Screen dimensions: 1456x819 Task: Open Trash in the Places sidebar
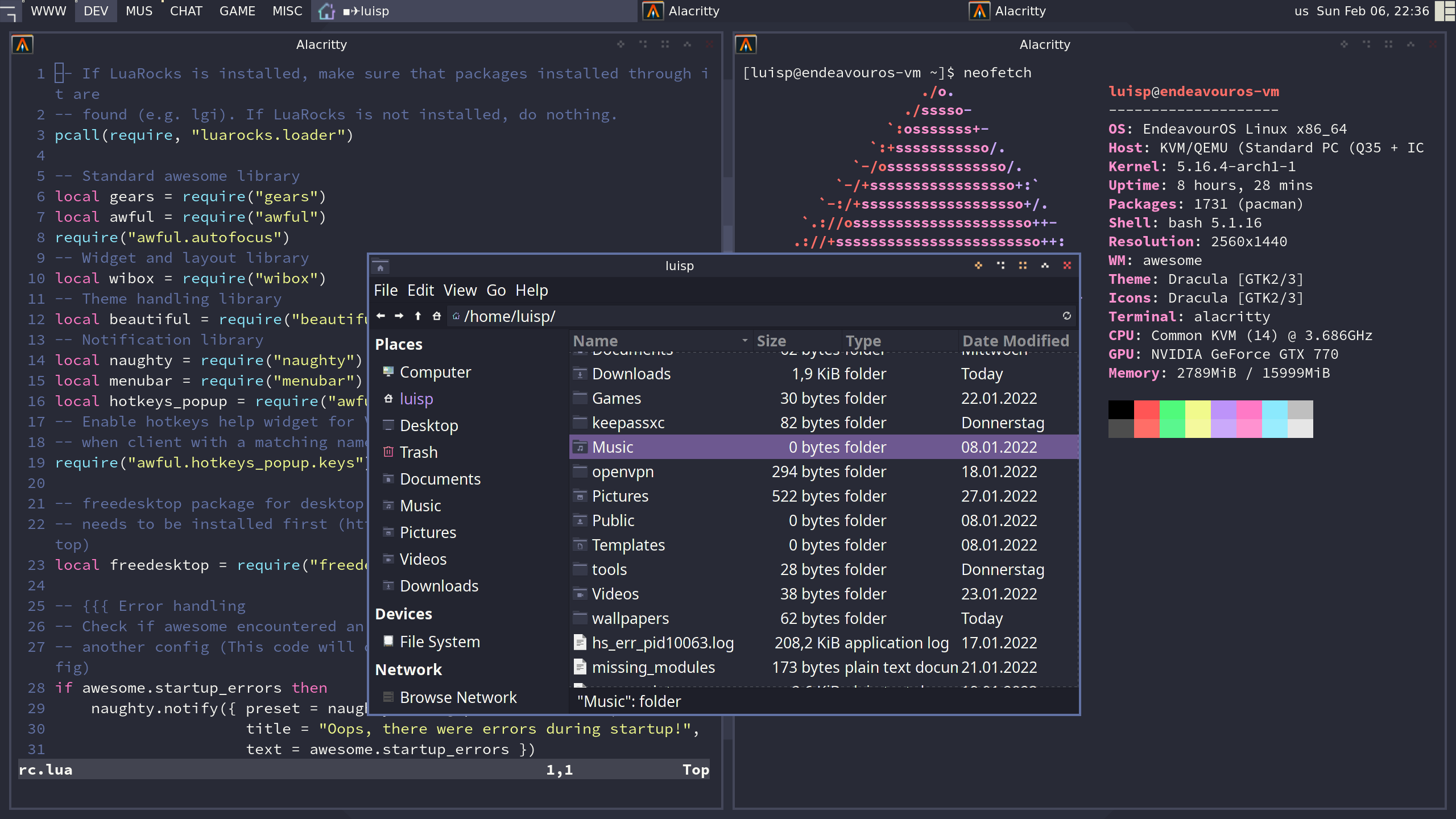point(418,452)
